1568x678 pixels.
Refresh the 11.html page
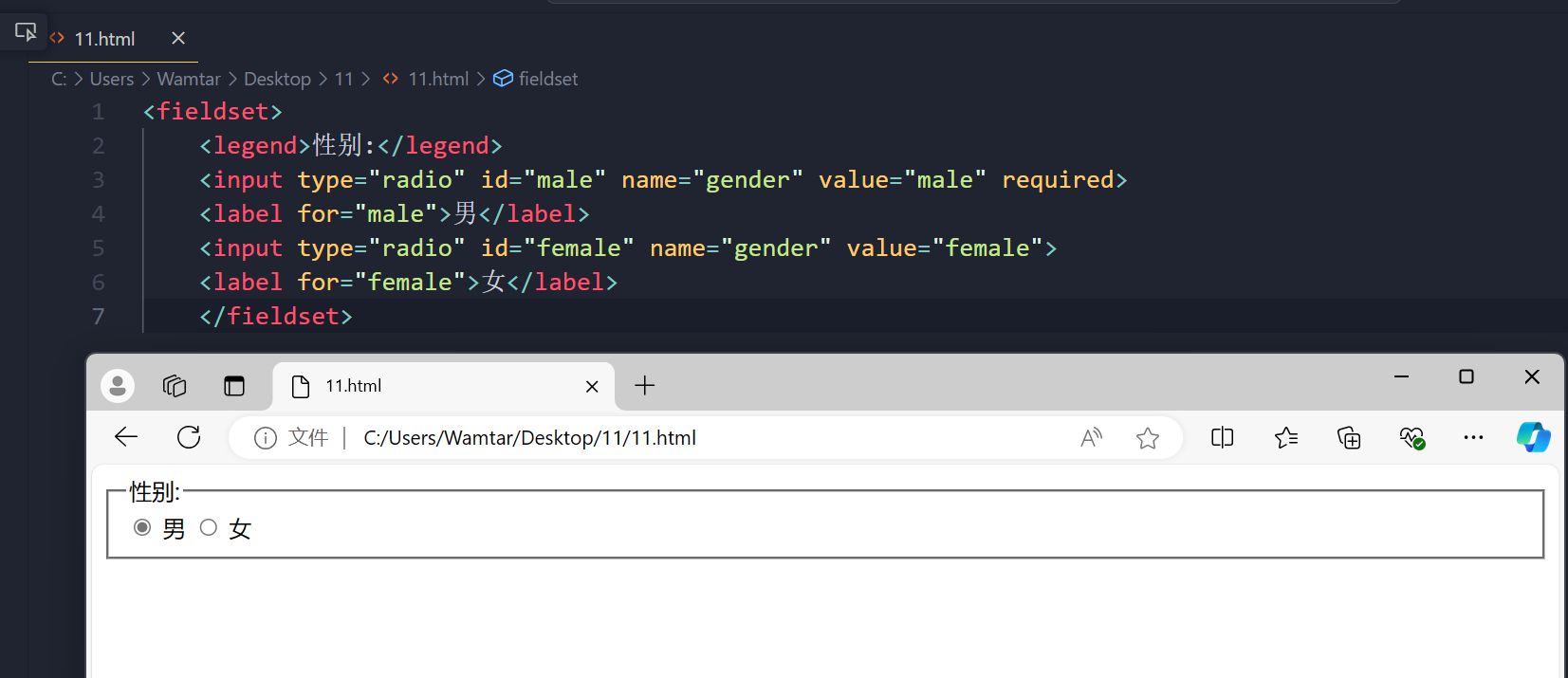tap(189, 437)
